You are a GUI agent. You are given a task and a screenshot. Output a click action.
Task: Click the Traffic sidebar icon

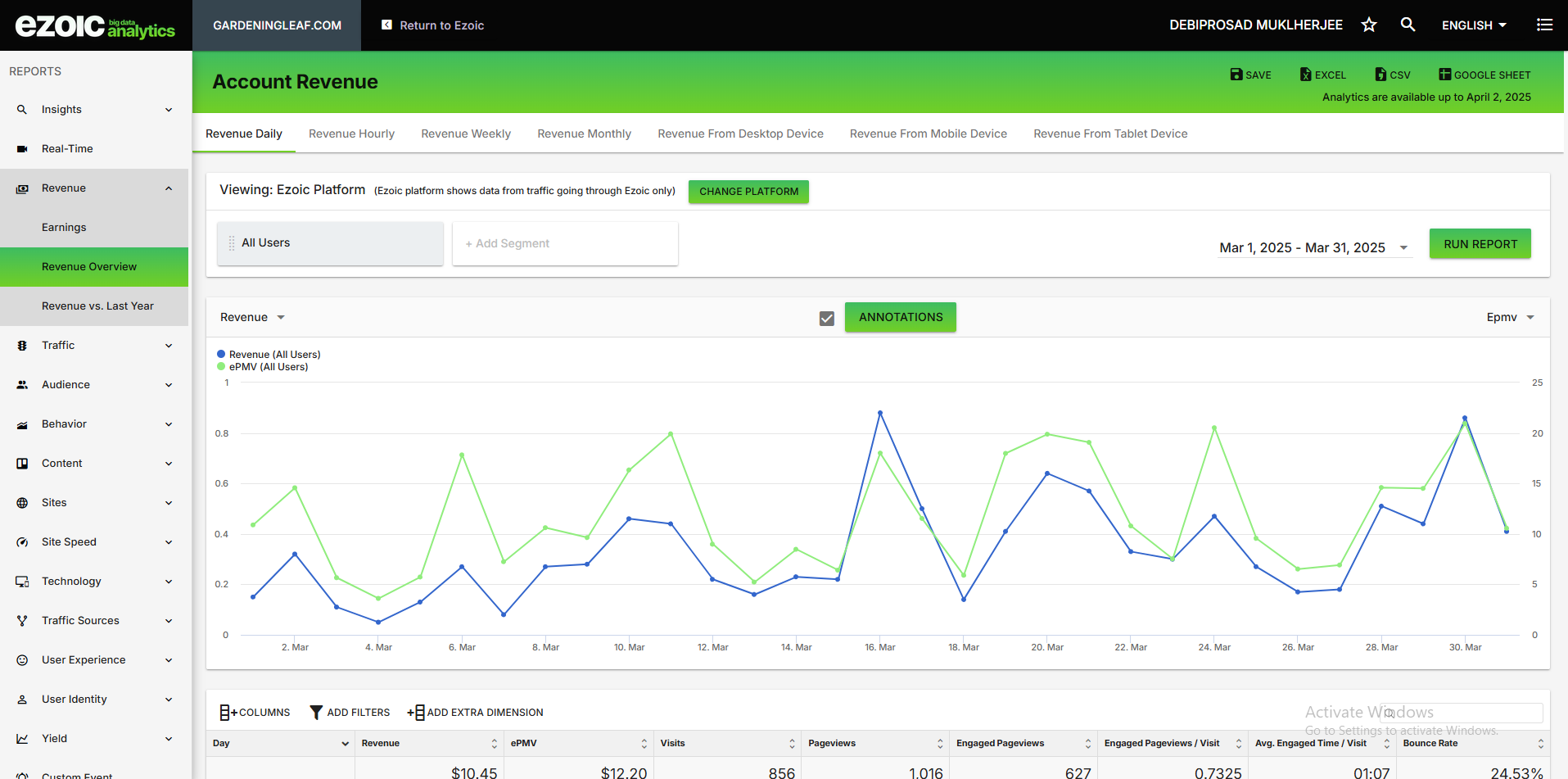coord(22,346)
